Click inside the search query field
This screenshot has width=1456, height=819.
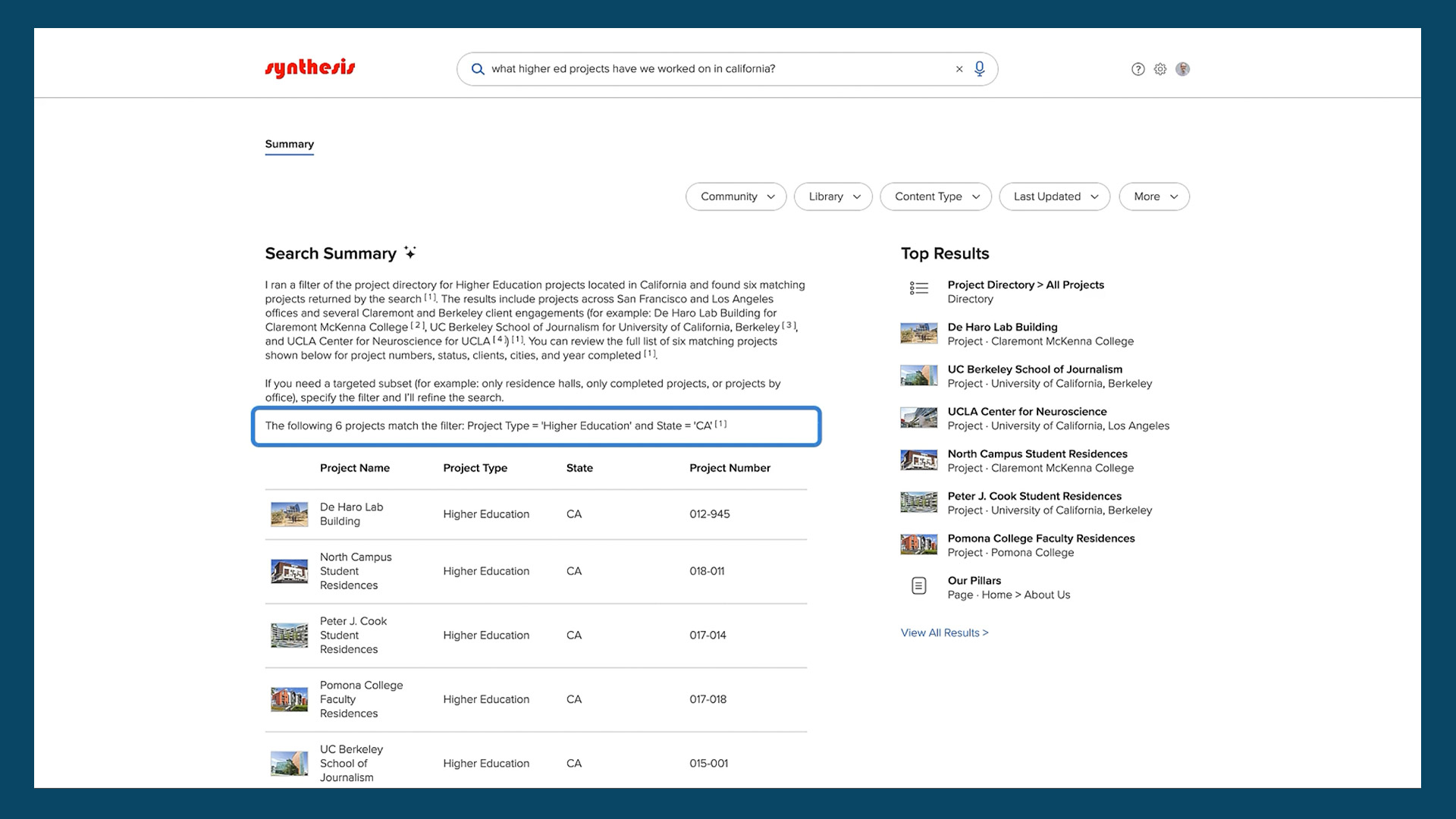pos(713,69)
